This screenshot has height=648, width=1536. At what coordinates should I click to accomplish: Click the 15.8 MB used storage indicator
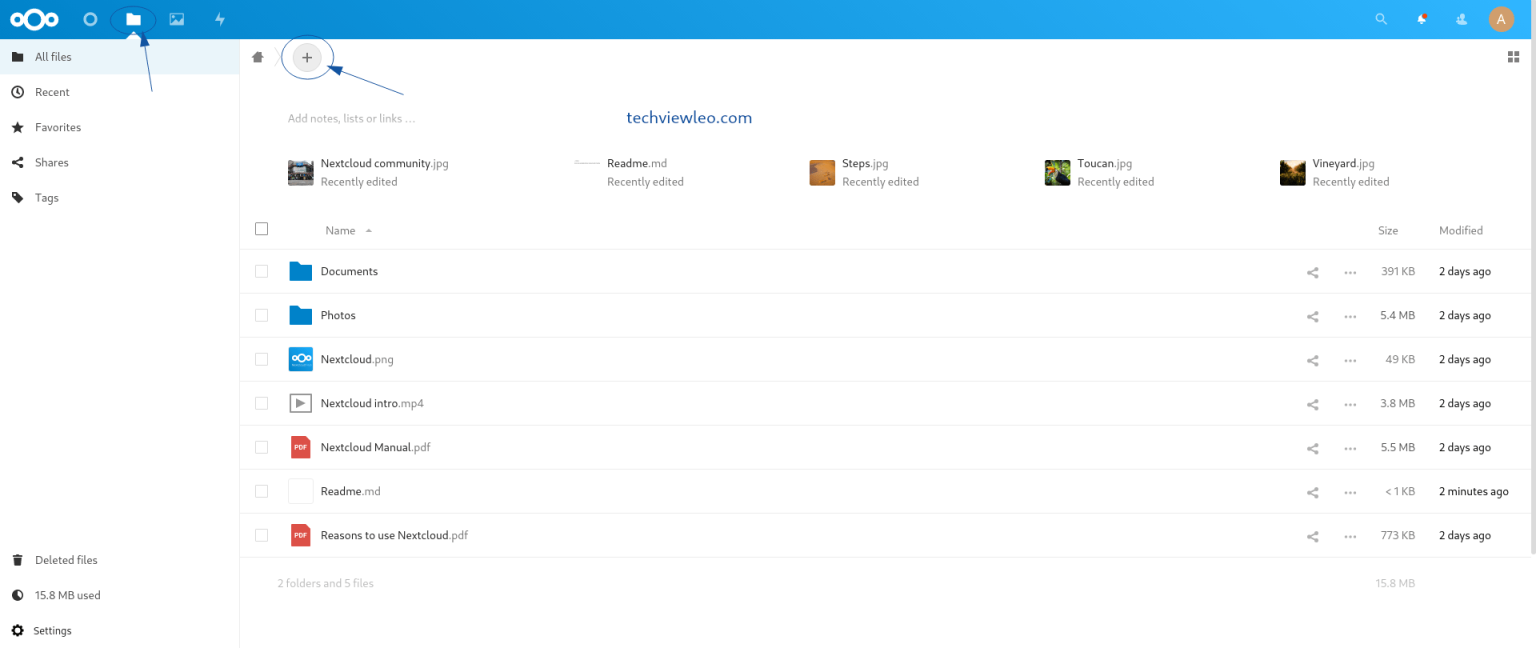(67, 595)
